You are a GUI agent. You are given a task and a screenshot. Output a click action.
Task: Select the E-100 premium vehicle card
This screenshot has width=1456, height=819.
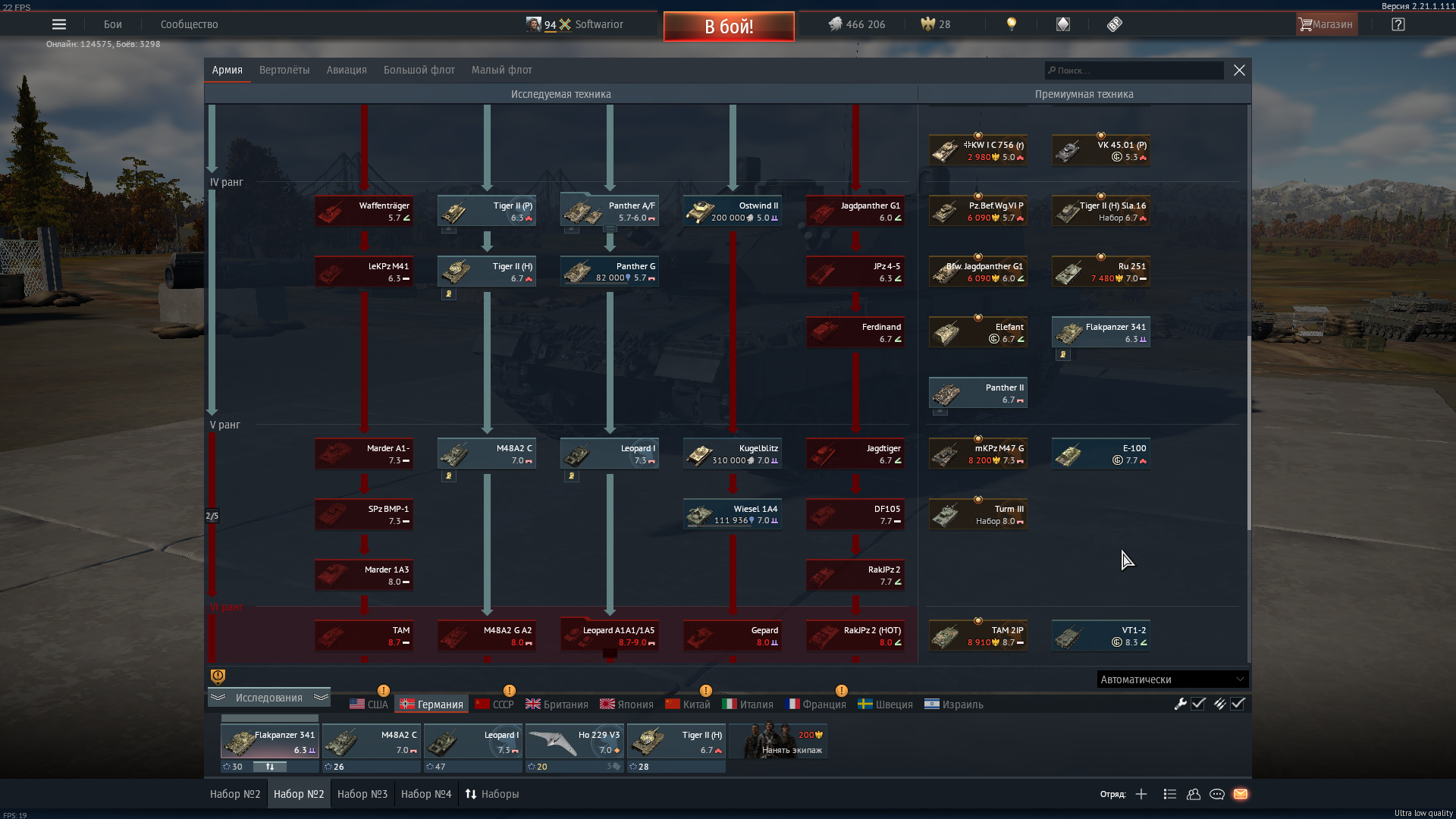[x=1101, y=453]
